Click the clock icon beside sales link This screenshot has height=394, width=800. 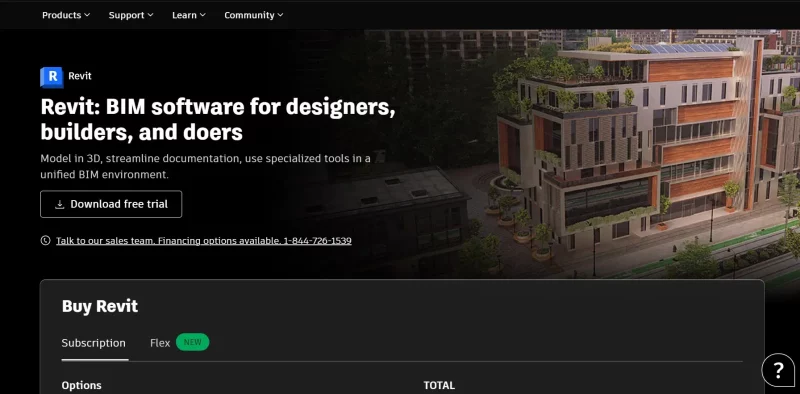(x=45, y=240)
